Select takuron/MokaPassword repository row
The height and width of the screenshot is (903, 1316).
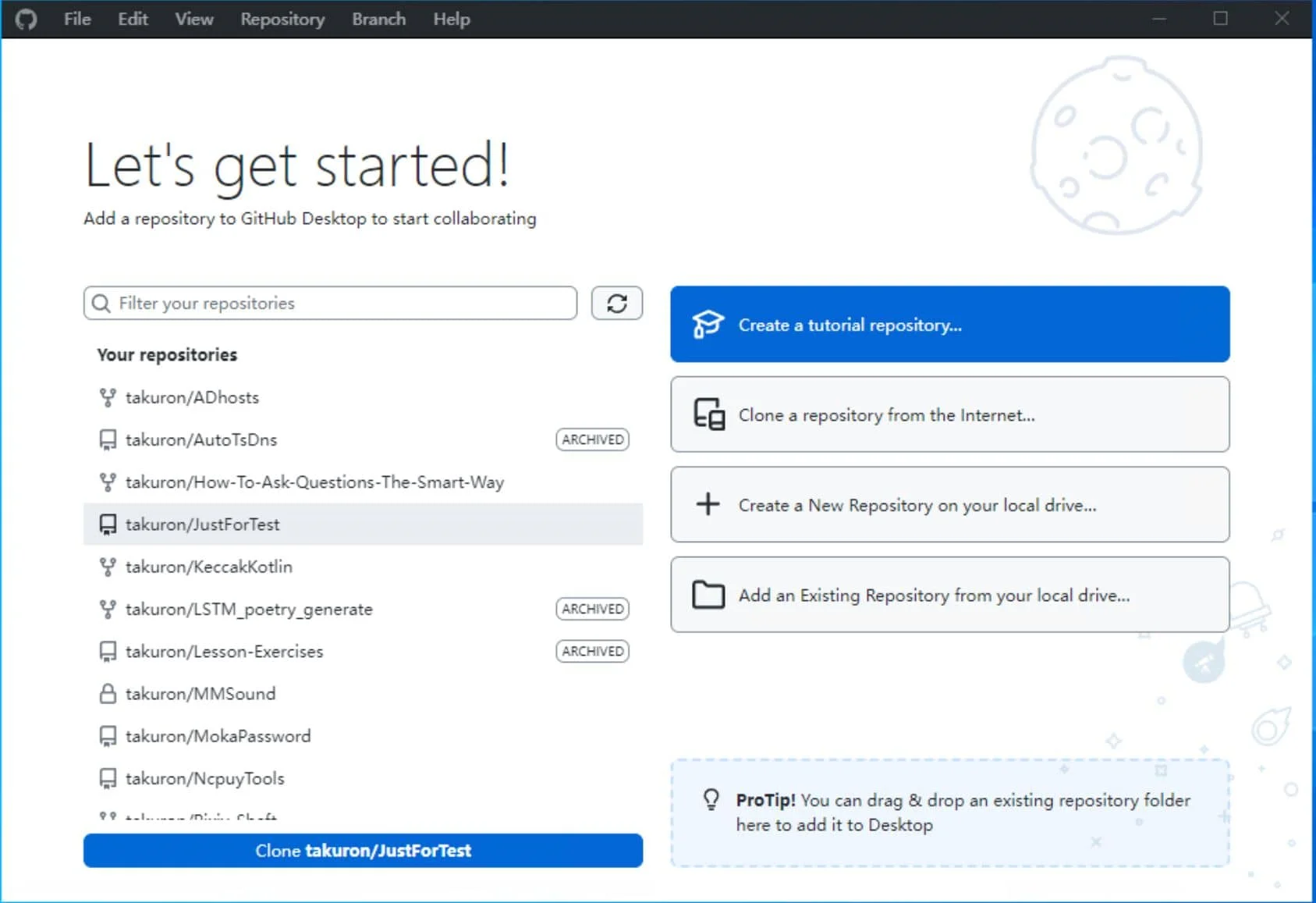tap(364, 736)
